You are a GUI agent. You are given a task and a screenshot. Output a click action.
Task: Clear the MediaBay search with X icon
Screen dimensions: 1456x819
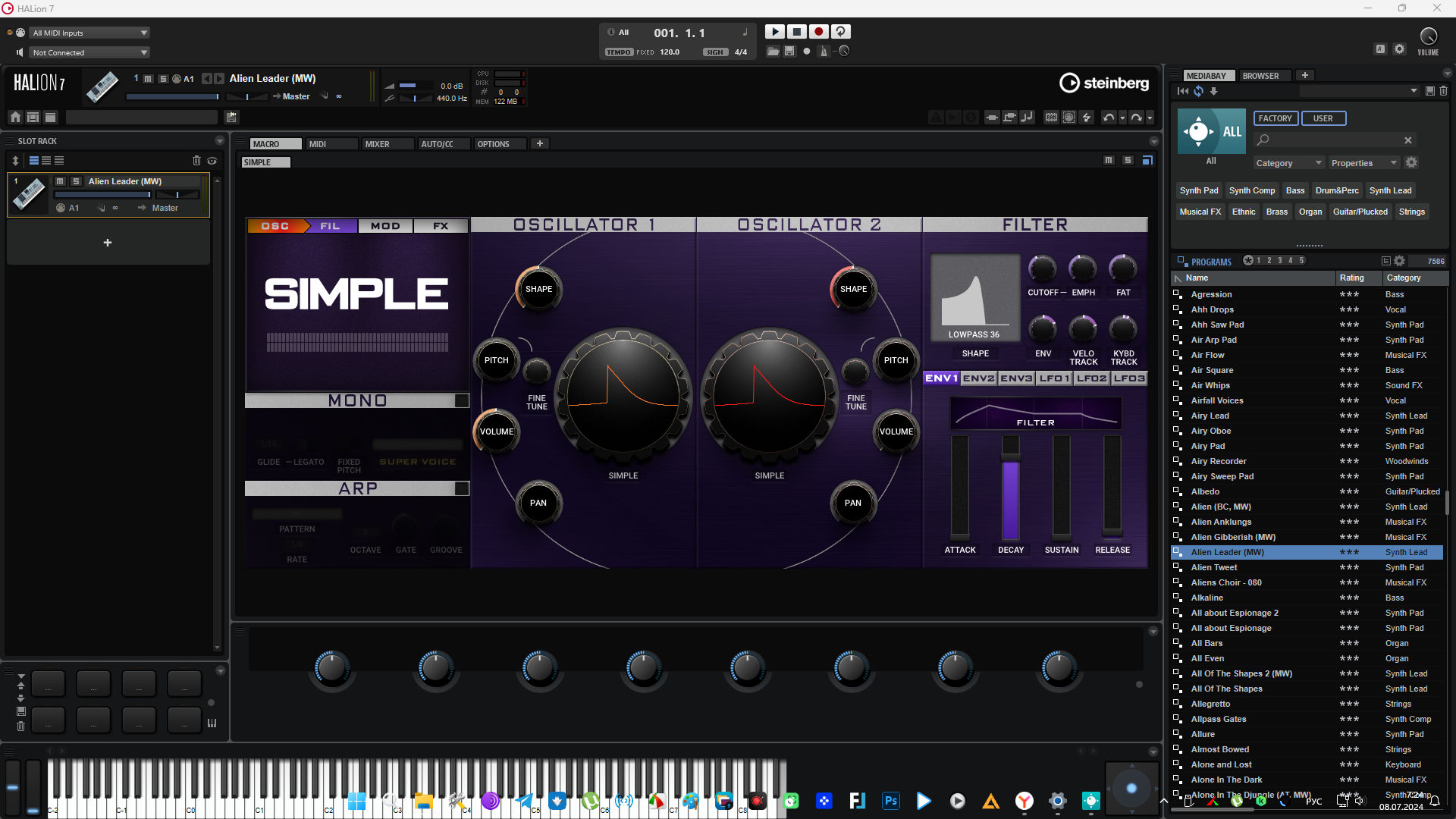point(1408,140)
